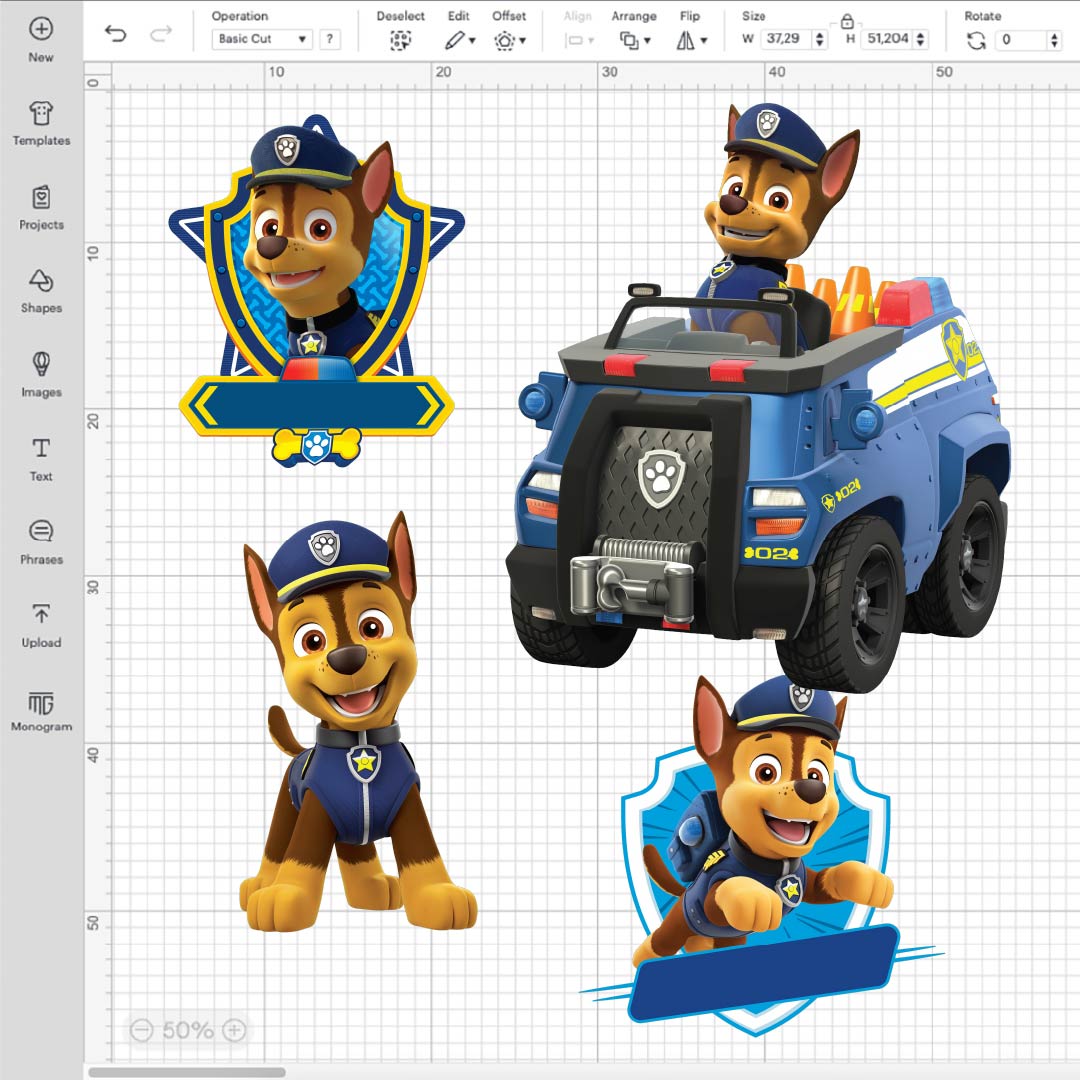Toggle the aspect ratio lock icon
Image resolution: width=1080 pixels, height=1080 pixels.
point(847,21)
